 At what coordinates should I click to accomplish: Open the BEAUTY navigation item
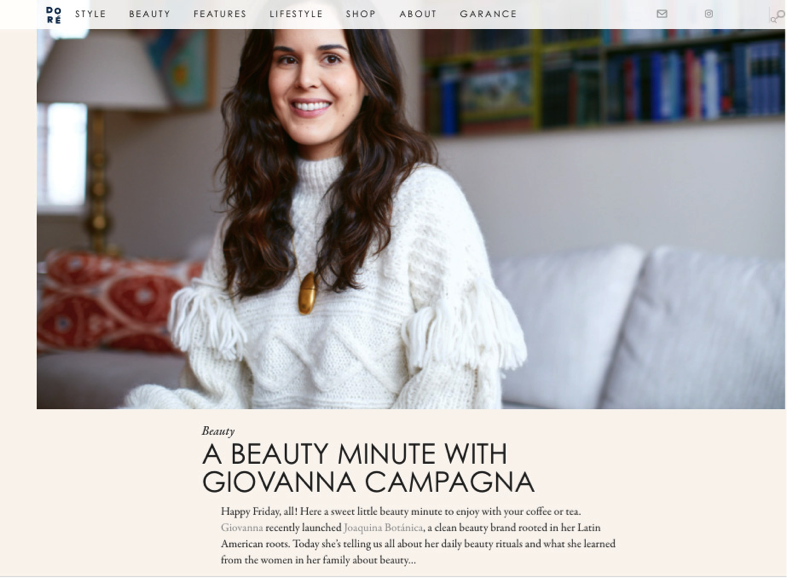[150, 14]
